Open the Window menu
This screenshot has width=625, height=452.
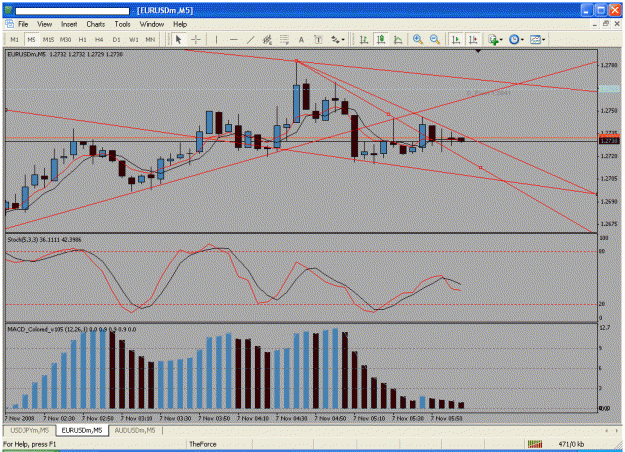click(152, 24)
